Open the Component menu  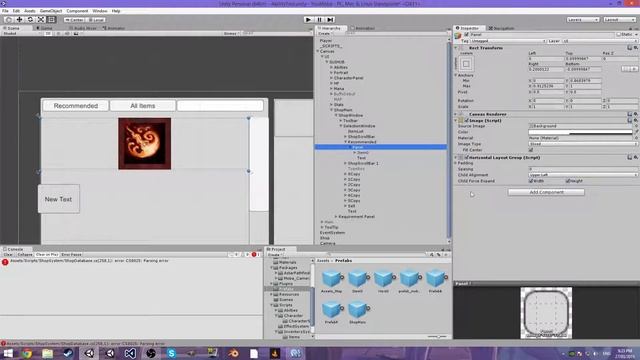[x=77, y=11]
